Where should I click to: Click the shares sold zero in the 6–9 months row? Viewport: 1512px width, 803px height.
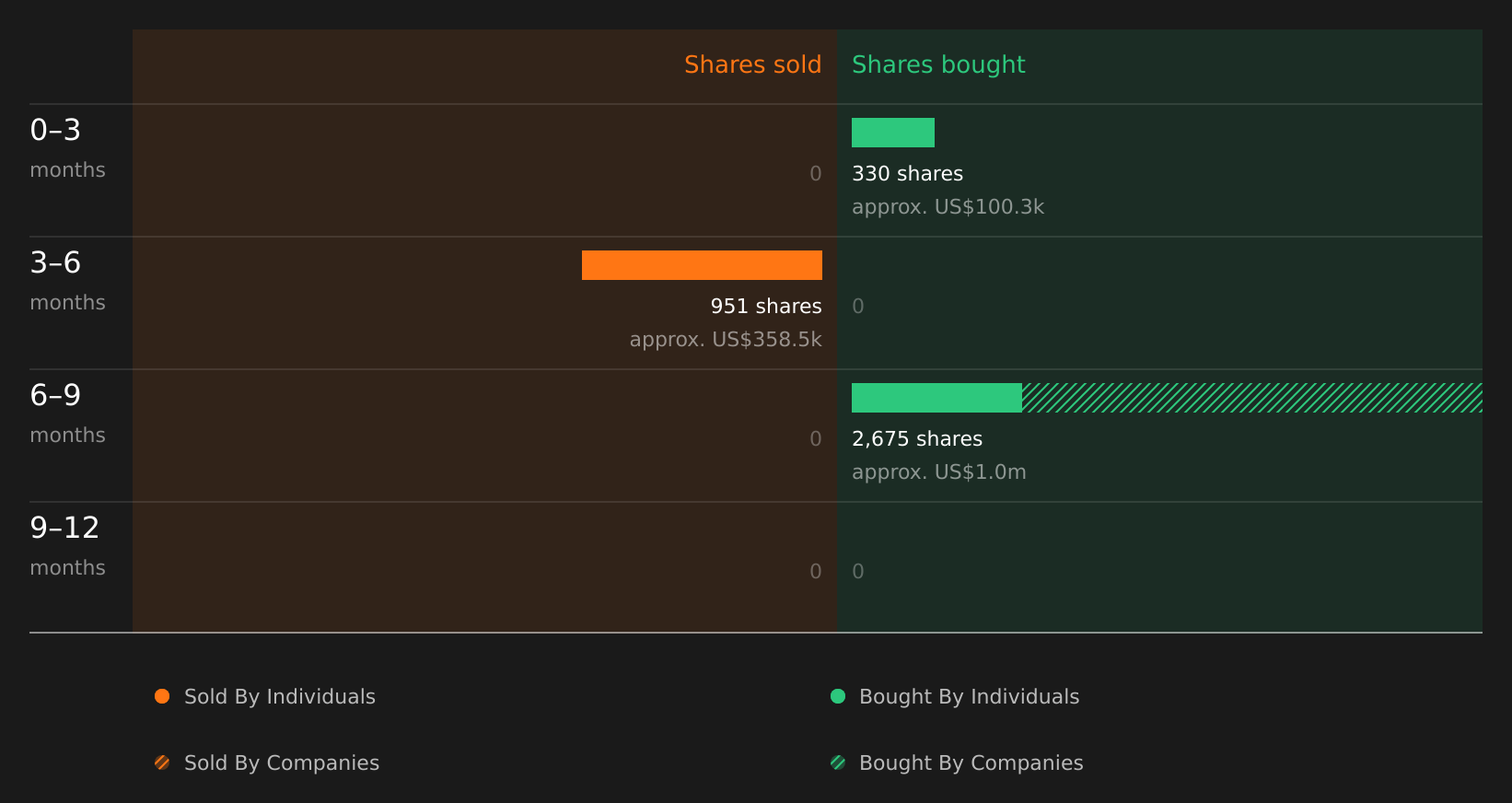click(x=816, y=439)
